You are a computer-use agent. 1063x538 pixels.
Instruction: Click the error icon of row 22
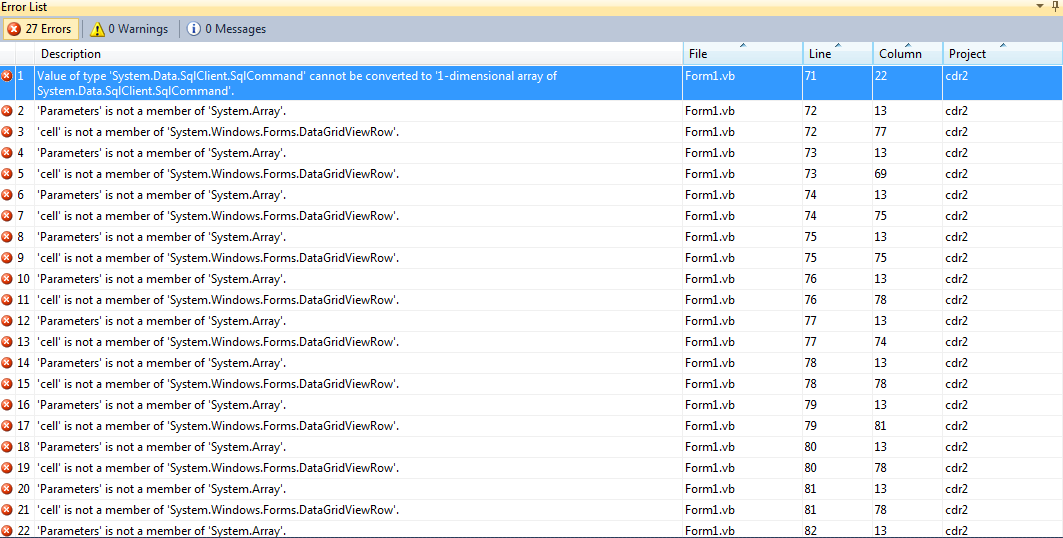tap(7, 531)
